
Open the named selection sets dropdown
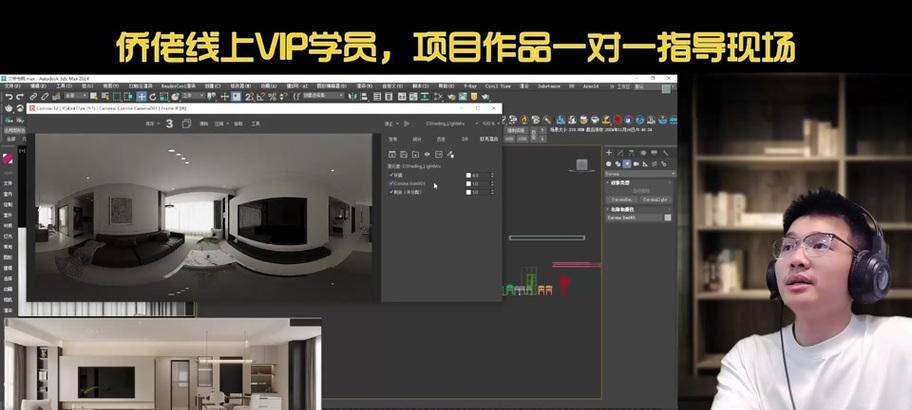[323, 97]
